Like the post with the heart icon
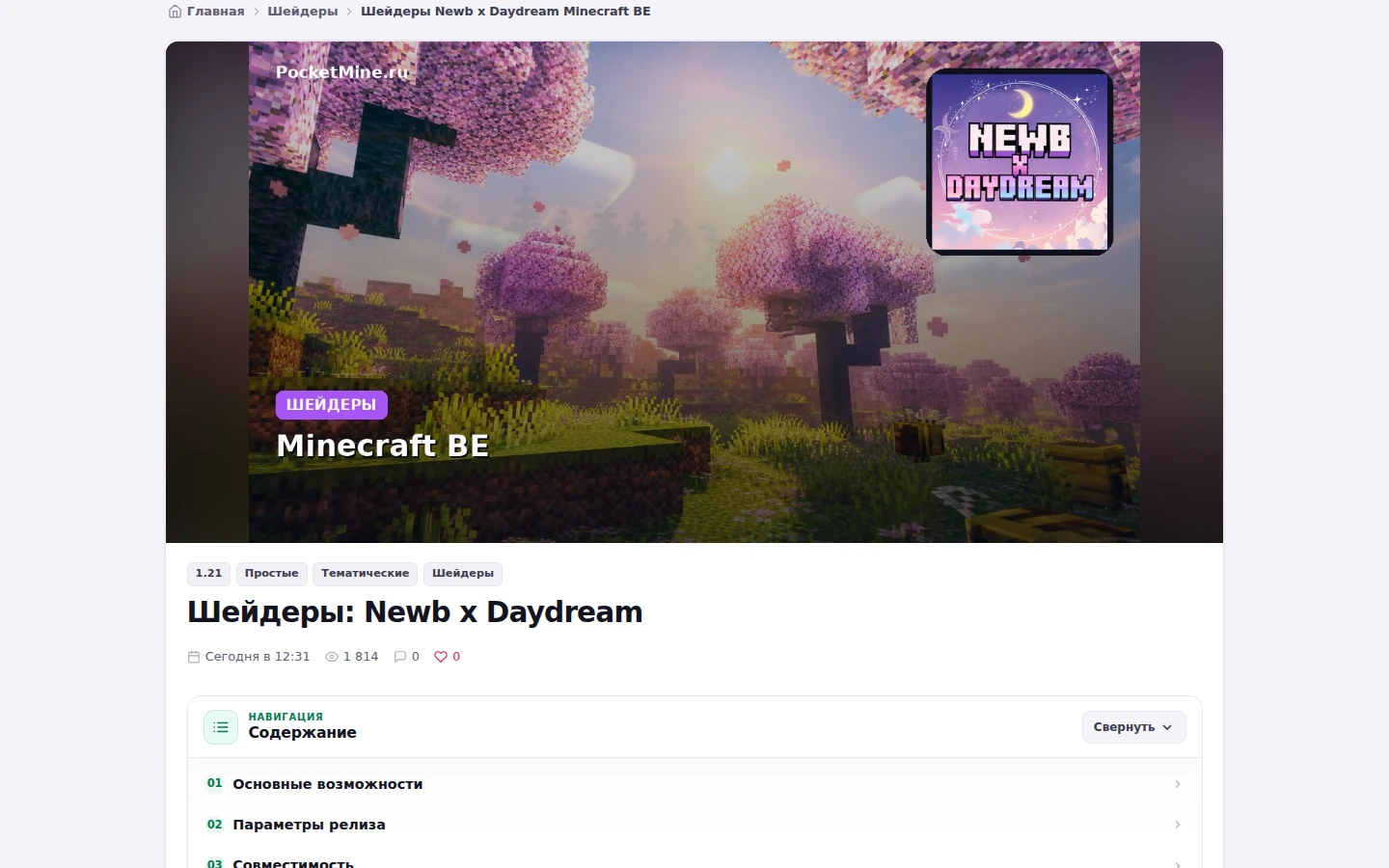The height and width of the screenshot is (868, 1389). point(441,657)
